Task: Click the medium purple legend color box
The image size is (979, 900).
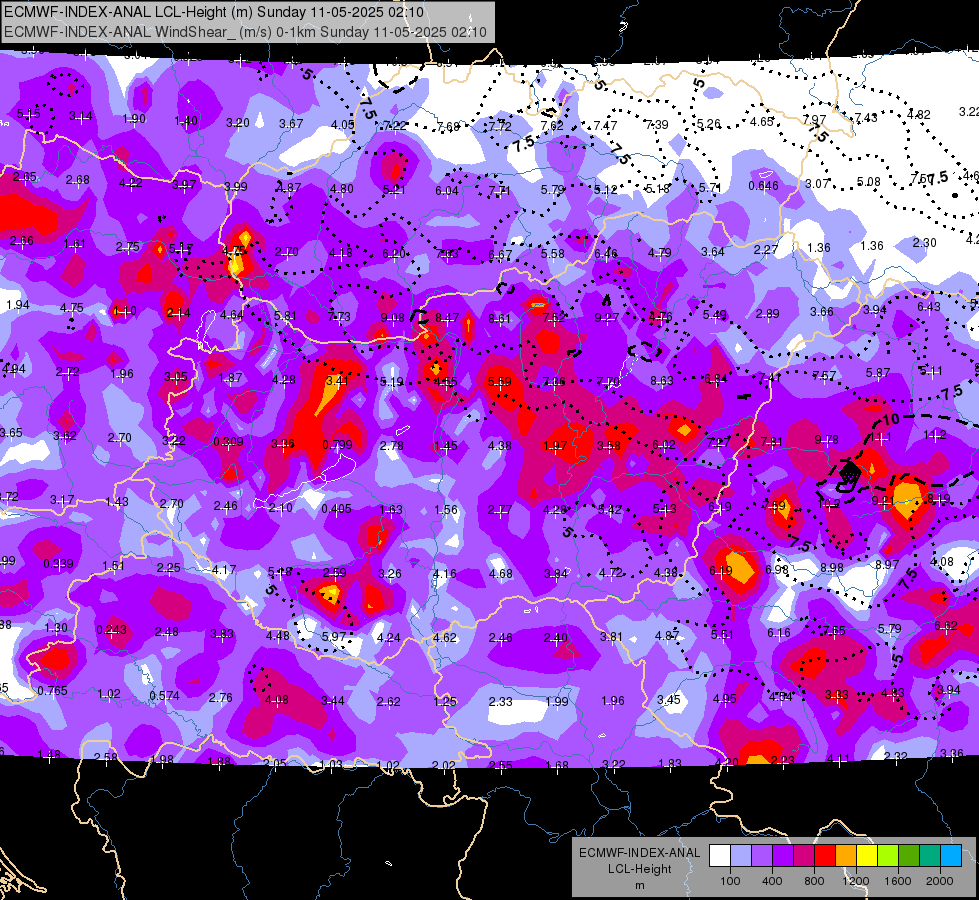Action: coord(762,856)
